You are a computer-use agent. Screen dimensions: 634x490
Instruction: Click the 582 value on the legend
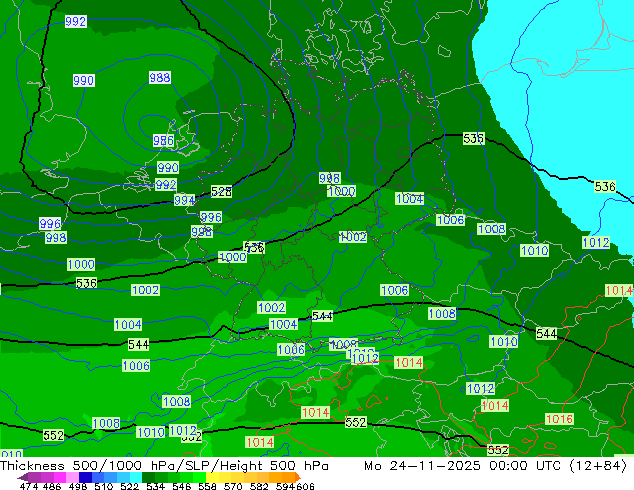tap(259, 486)
